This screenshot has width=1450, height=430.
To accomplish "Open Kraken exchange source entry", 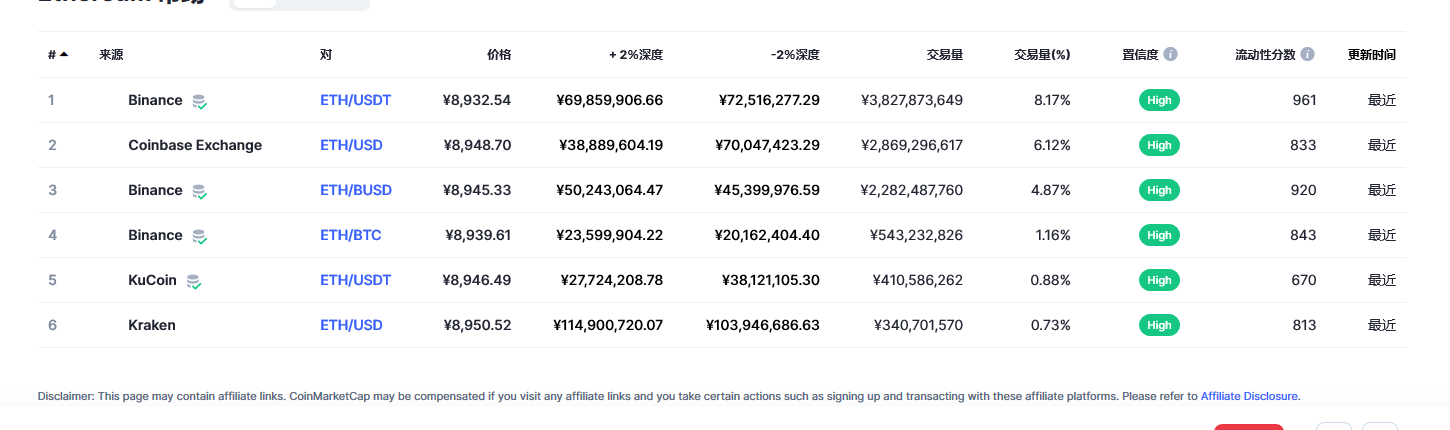I will pyautogui.click(x=152, y=325).
